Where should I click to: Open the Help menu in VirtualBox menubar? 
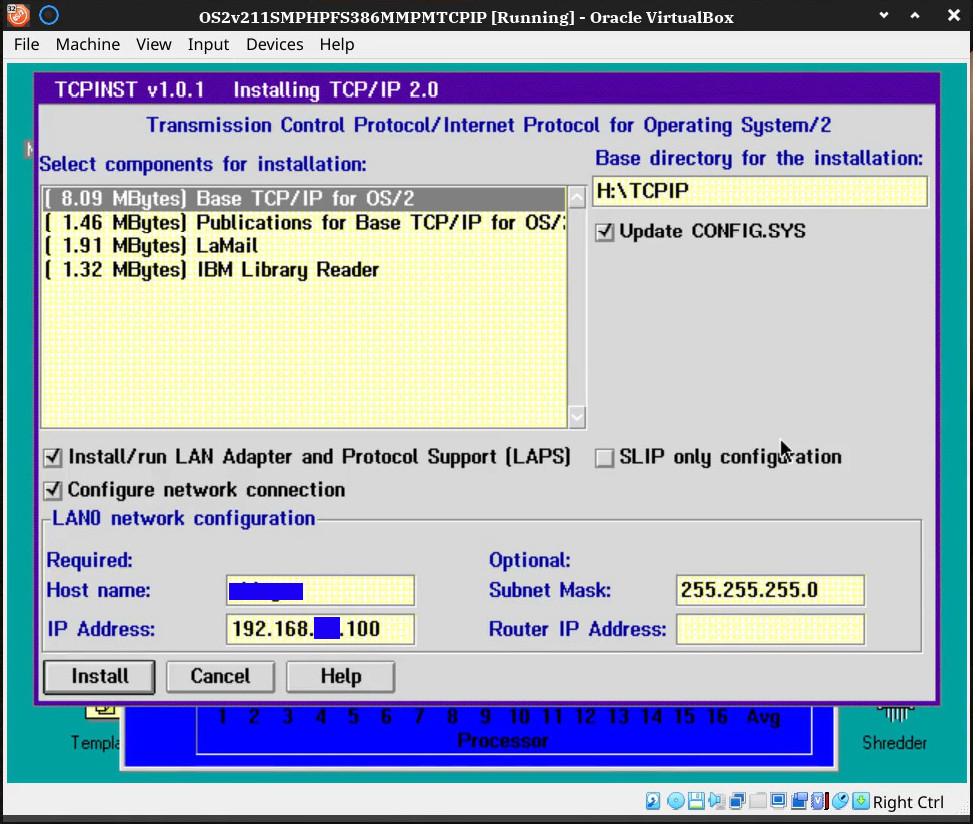337,45
